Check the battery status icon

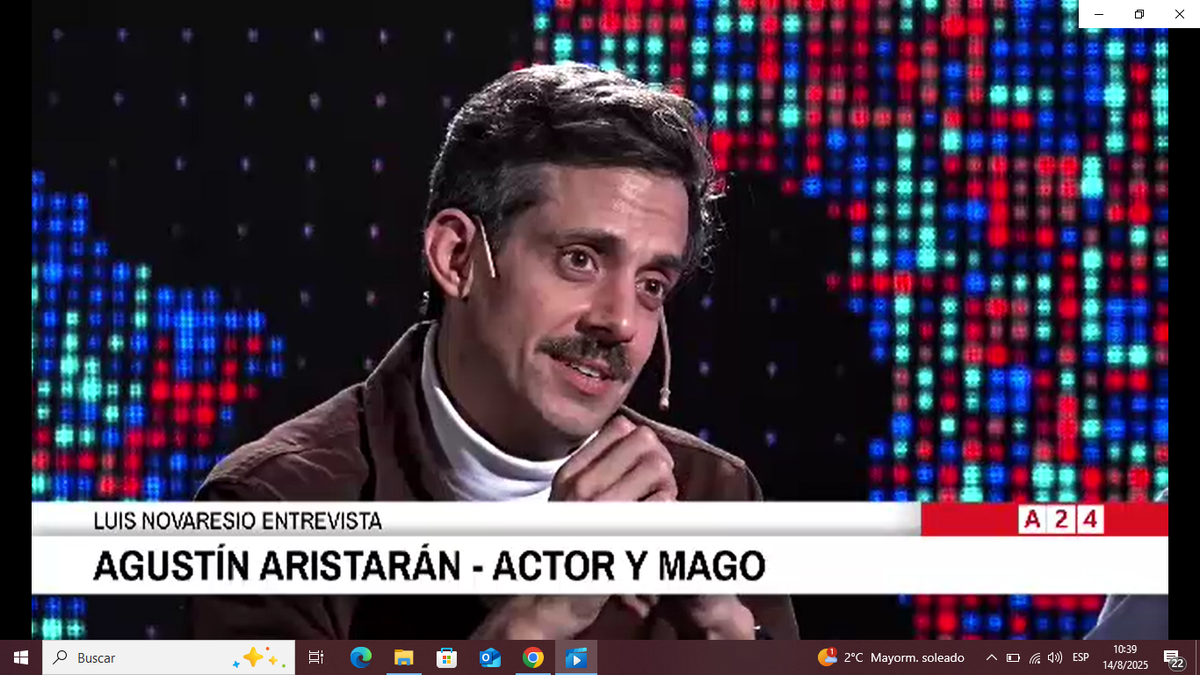1013,657
